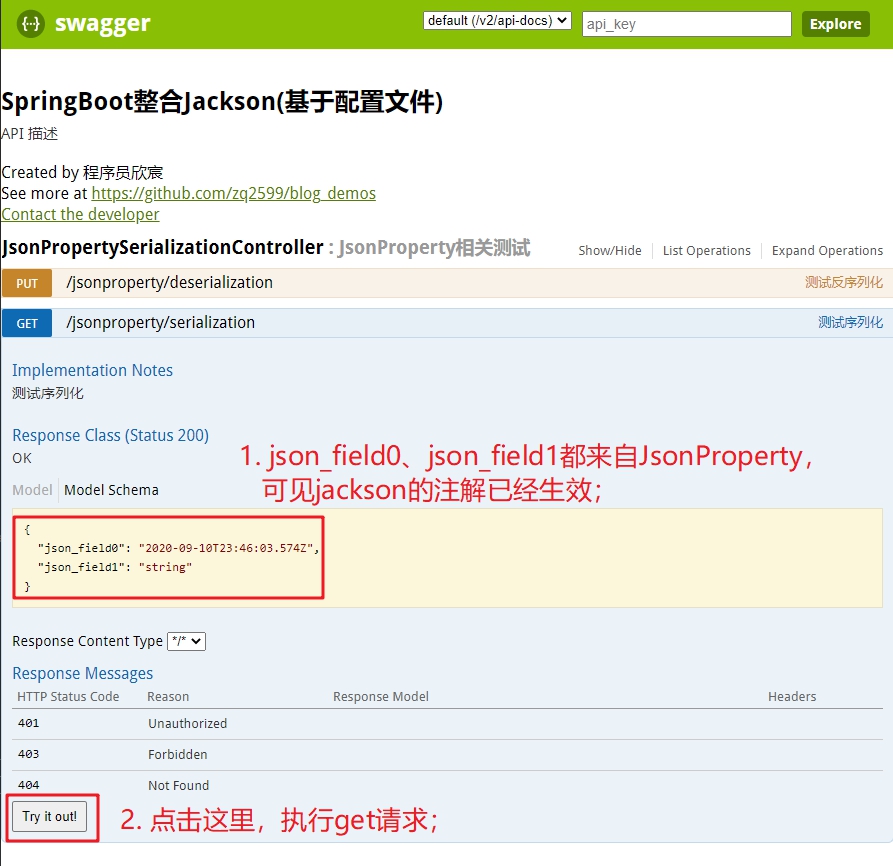Click the 404 status code cell
893x866 pixels.
click(x=28, y=785)
